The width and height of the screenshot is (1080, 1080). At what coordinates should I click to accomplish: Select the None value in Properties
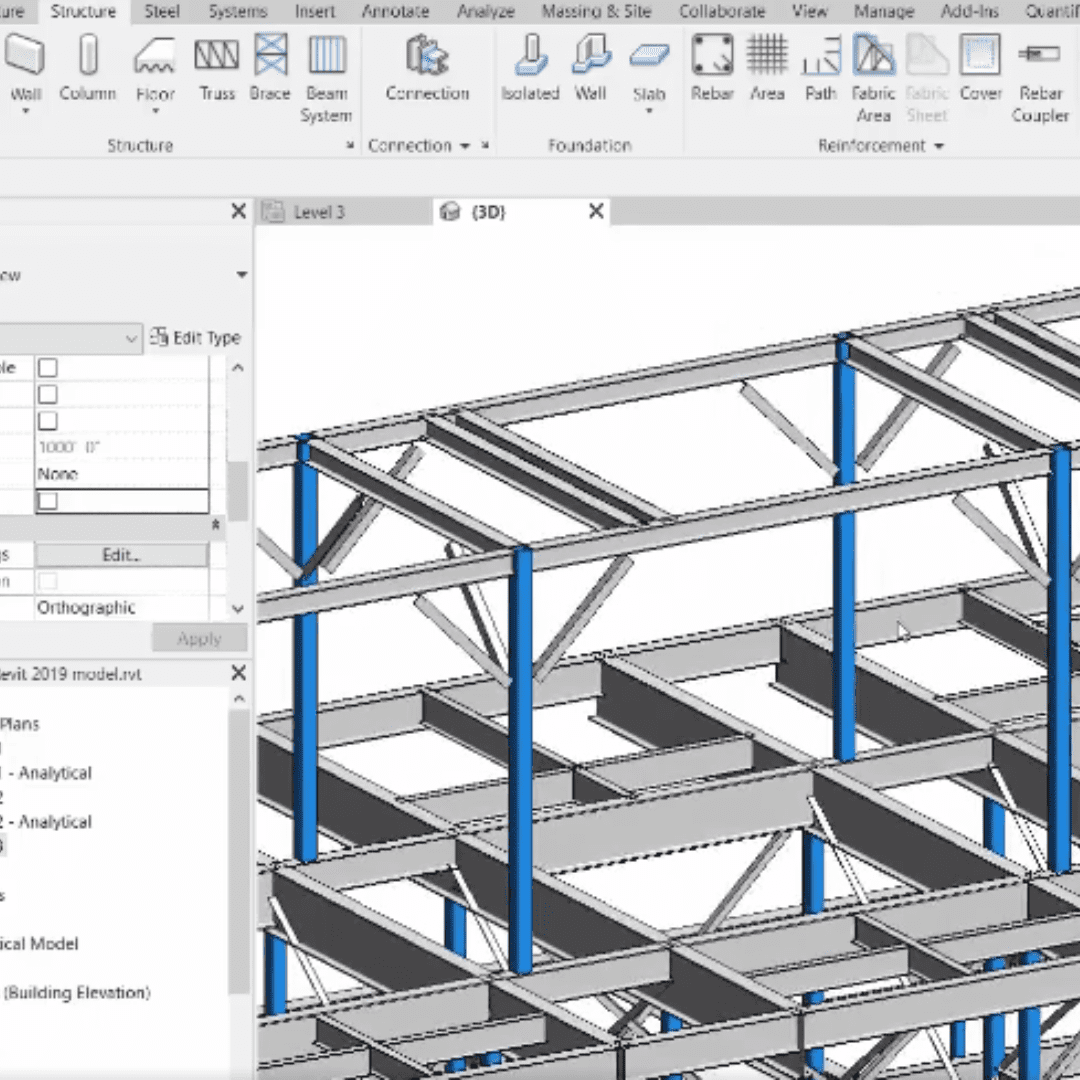[122, 474]
